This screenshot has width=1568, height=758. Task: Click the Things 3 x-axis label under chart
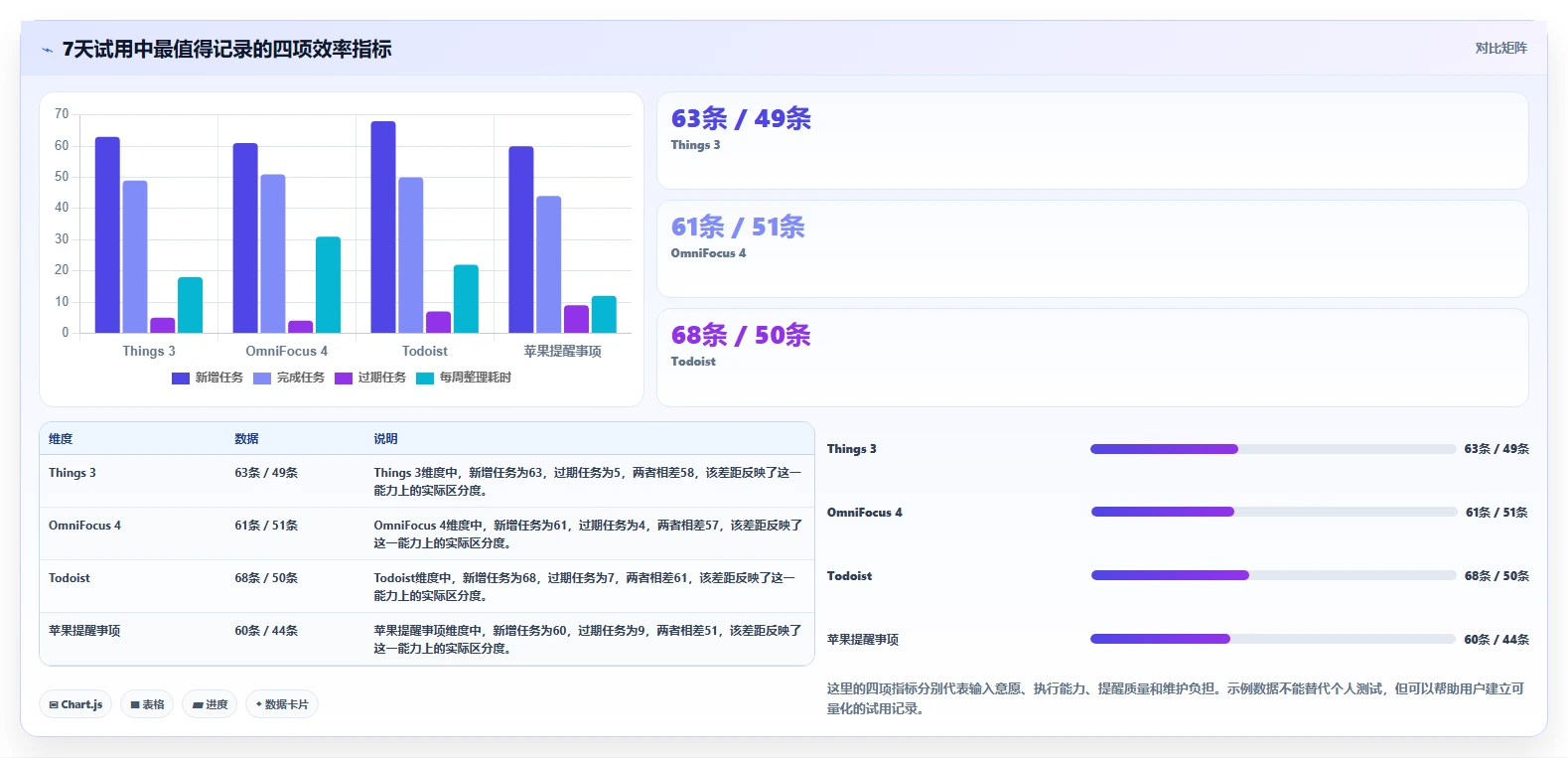coord(149,352)
